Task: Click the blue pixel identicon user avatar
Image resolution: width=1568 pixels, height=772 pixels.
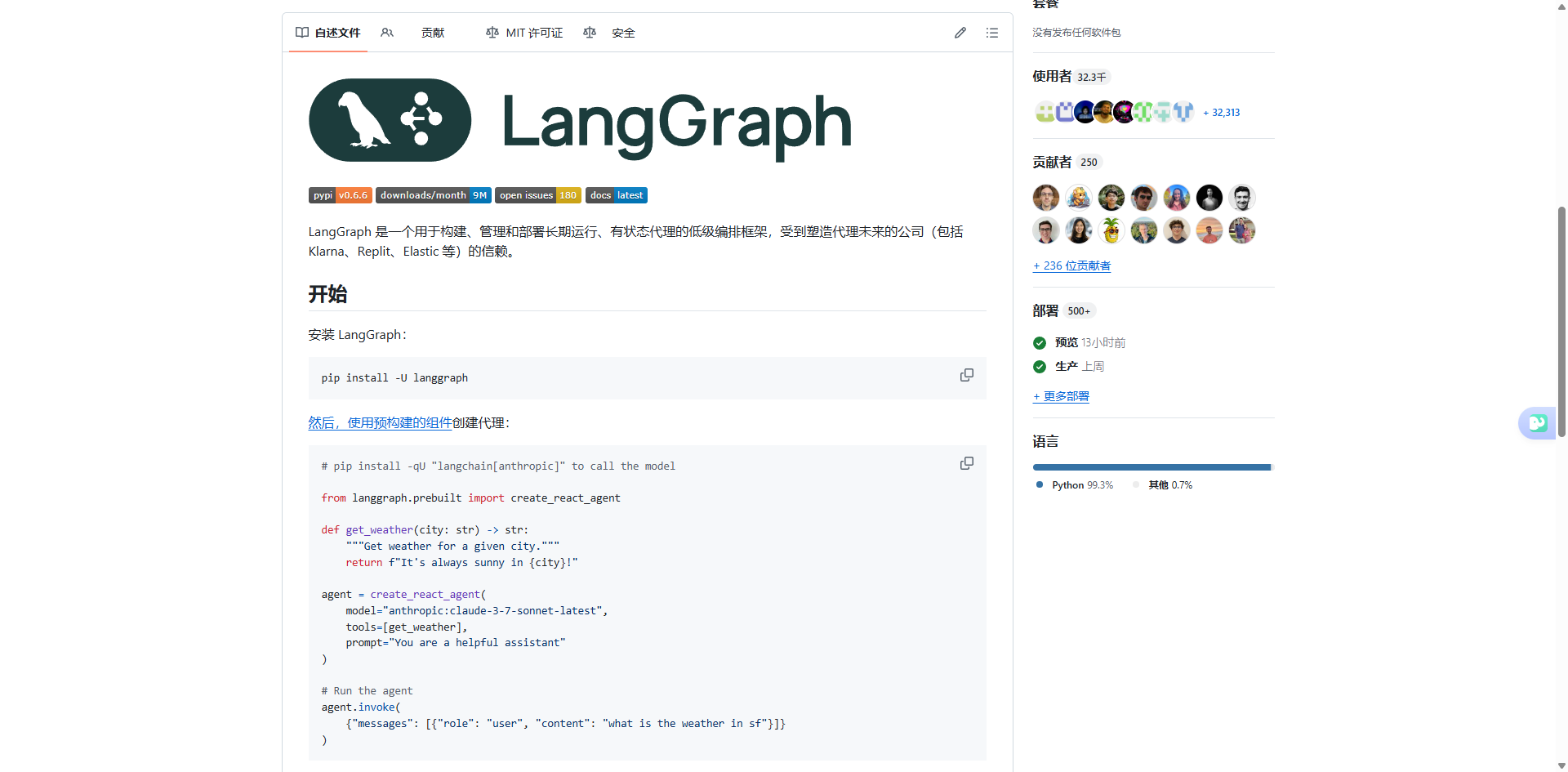Action: (1183, 112)
